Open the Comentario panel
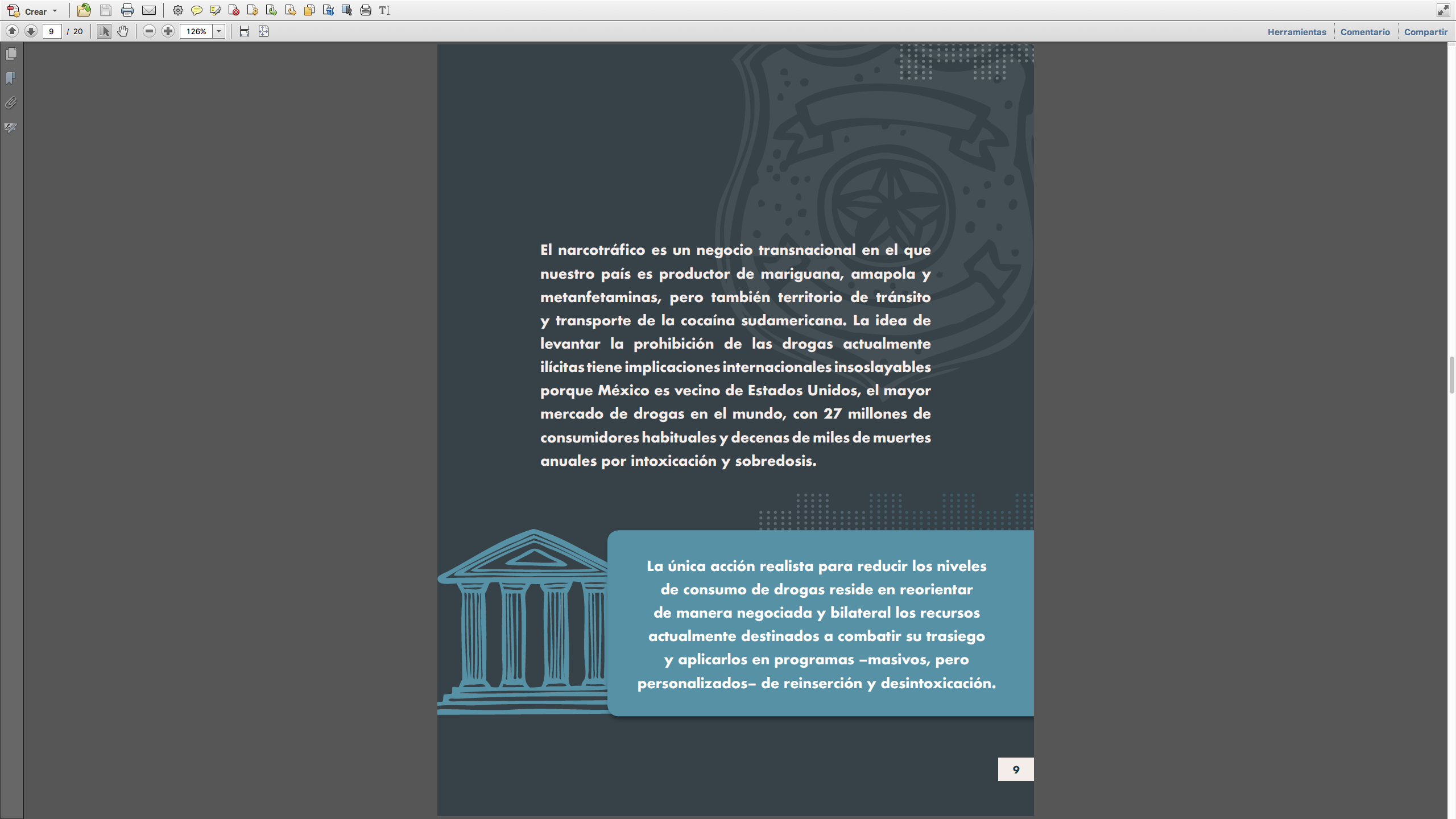 [1364, 32]
